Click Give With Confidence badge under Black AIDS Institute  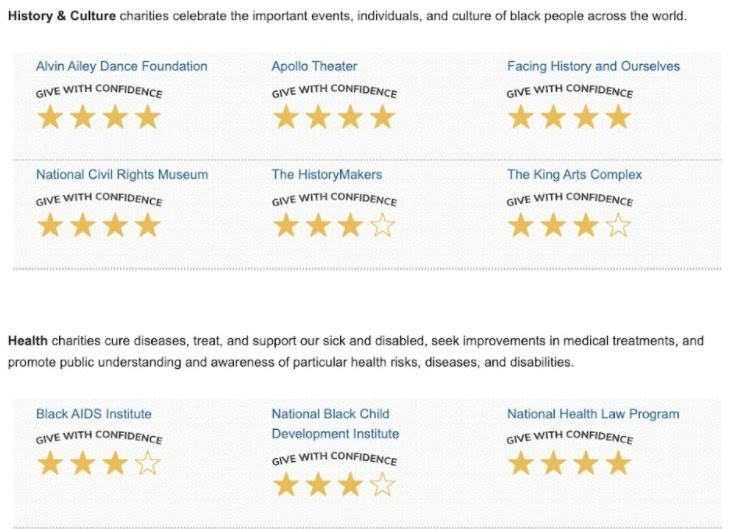[99, 438]
